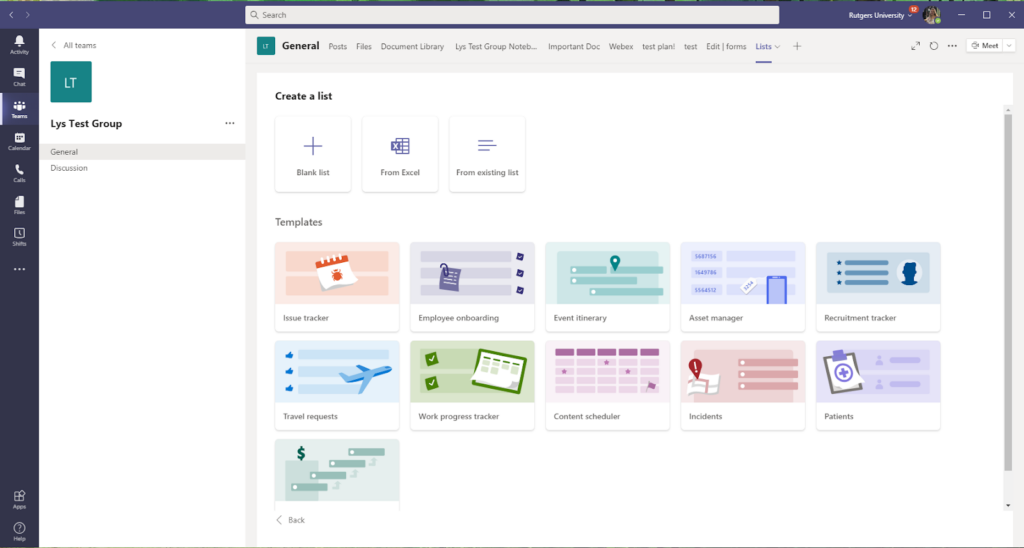Open the Calendar app icon
The image size is (1024, 548).
tap(19, 140)
